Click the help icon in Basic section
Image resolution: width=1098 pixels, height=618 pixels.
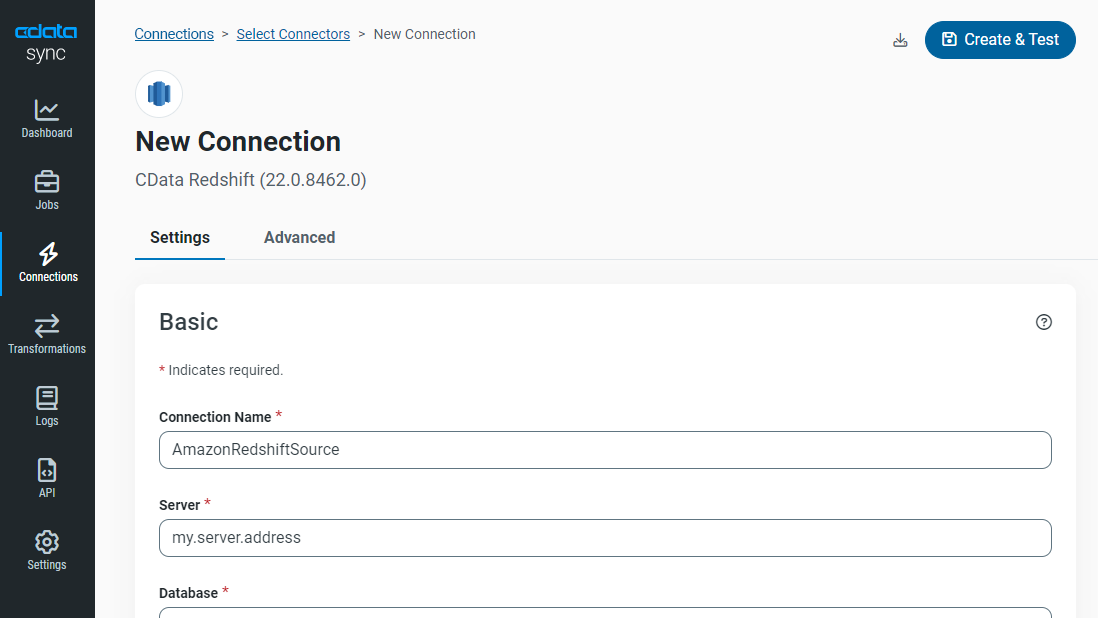1044,322
